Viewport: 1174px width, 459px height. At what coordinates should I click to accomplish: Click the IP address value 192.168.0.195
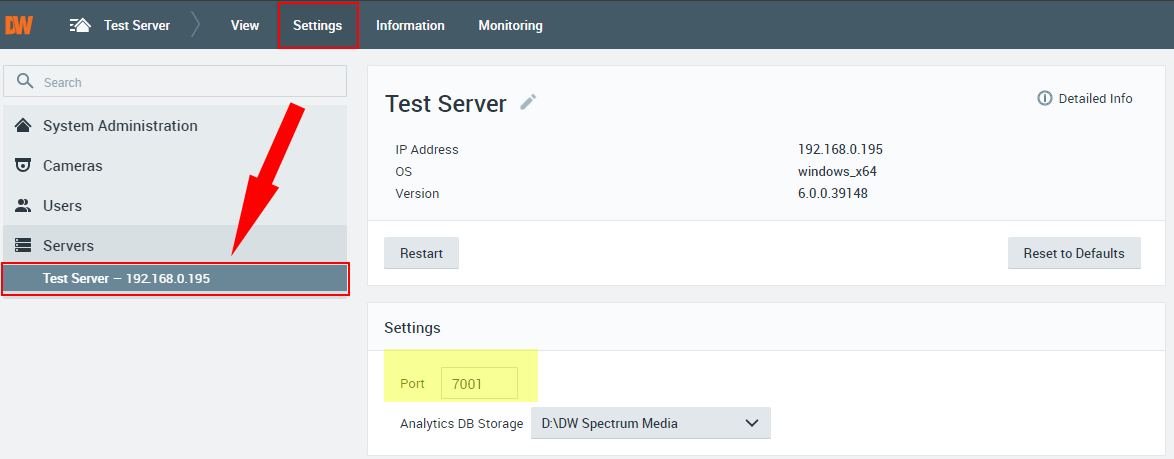coord(841,149)
